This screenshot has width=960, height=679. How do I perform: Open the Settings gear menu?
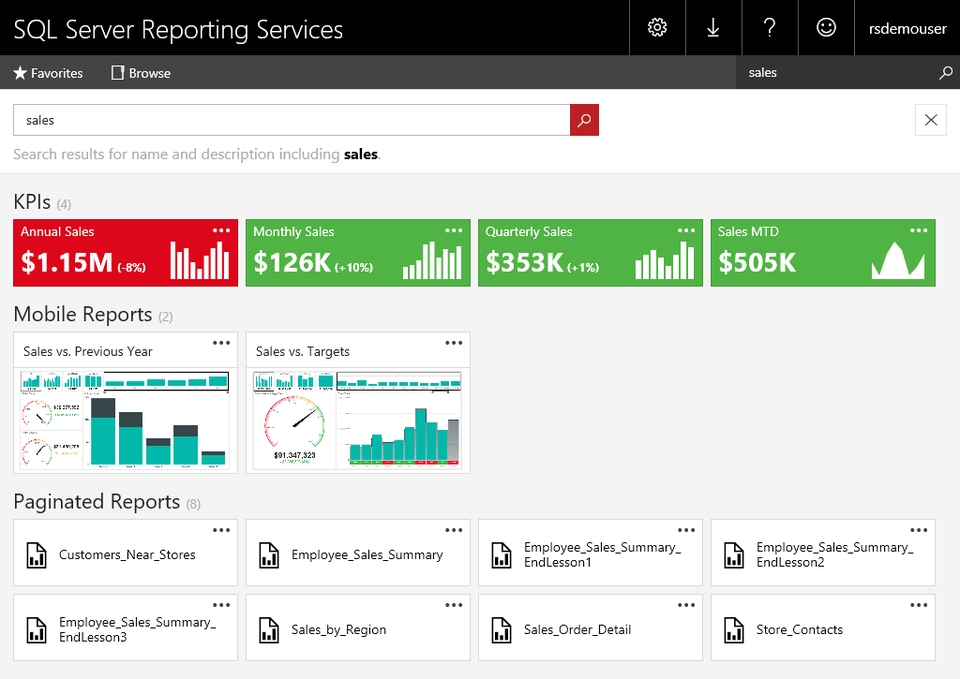click(x=657, y=27)
